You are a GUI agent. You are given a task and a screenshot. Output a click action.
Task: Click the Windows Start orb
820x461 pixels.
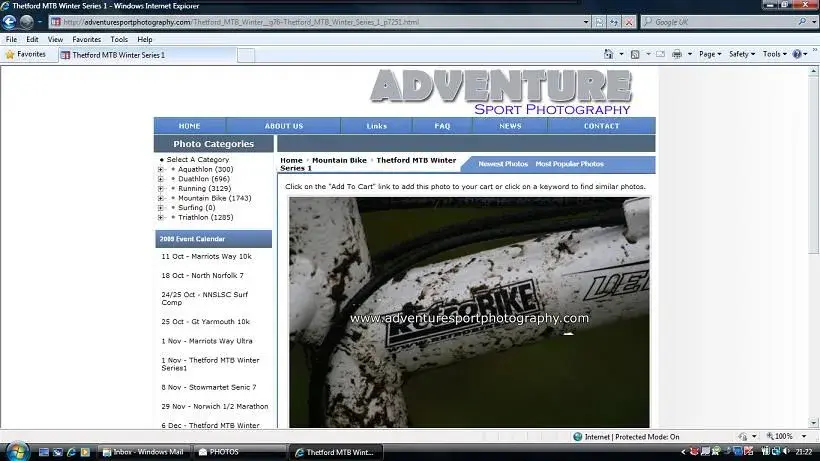click(17, 452)
